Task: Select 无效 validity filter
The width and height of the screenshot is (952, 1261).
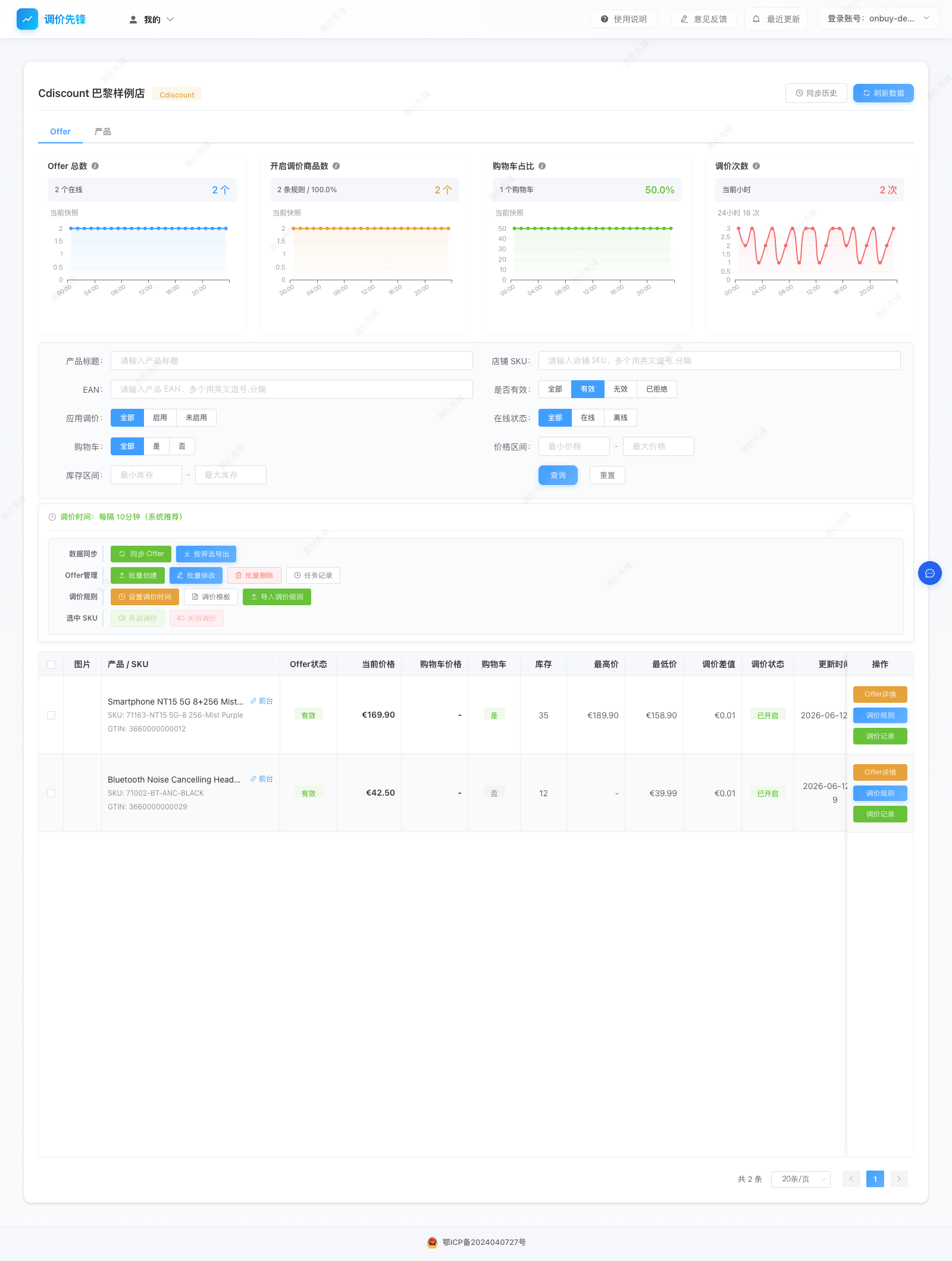Action: coord(621,389)
